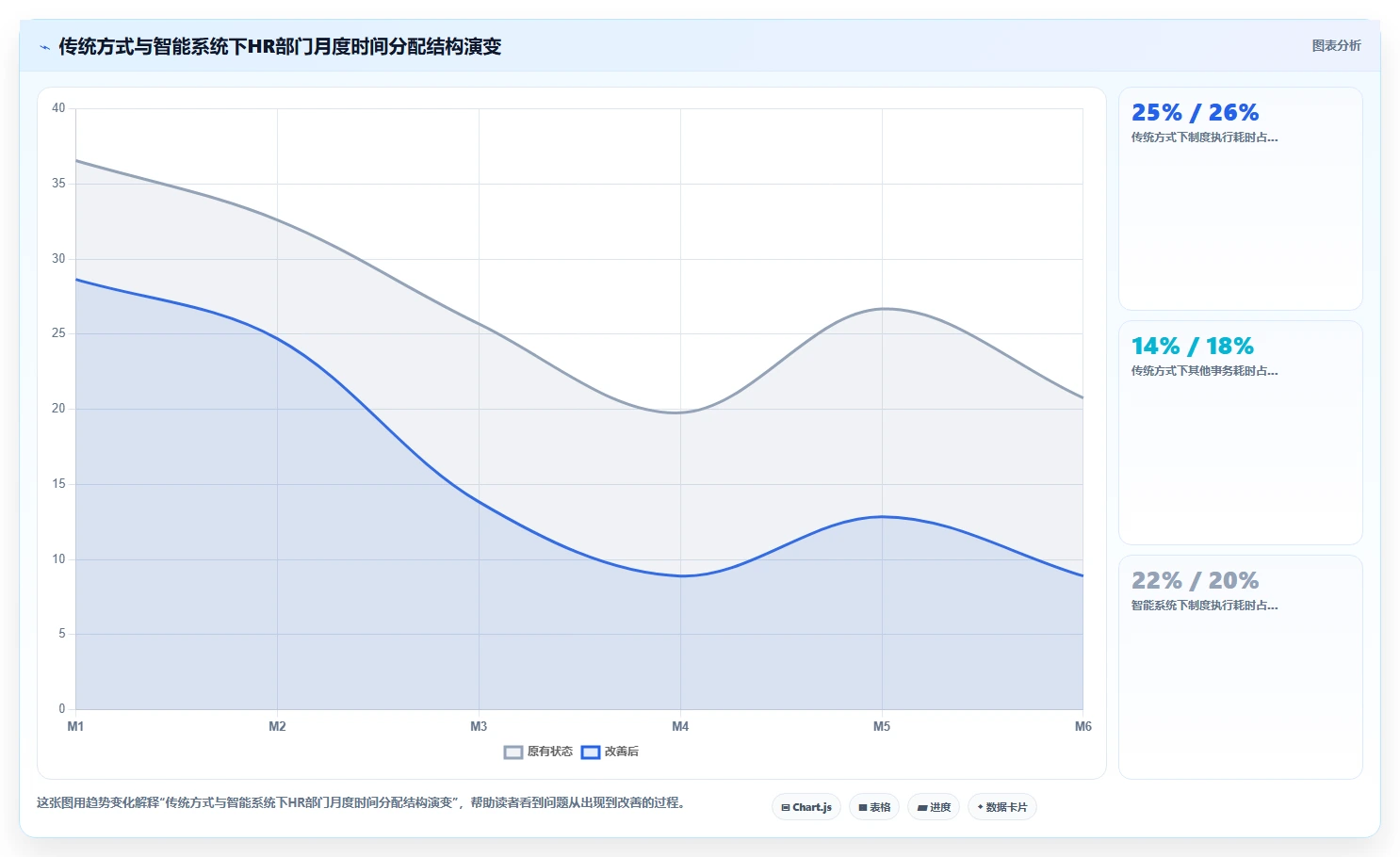Click the 30 y-axis value

click(58, 259)
